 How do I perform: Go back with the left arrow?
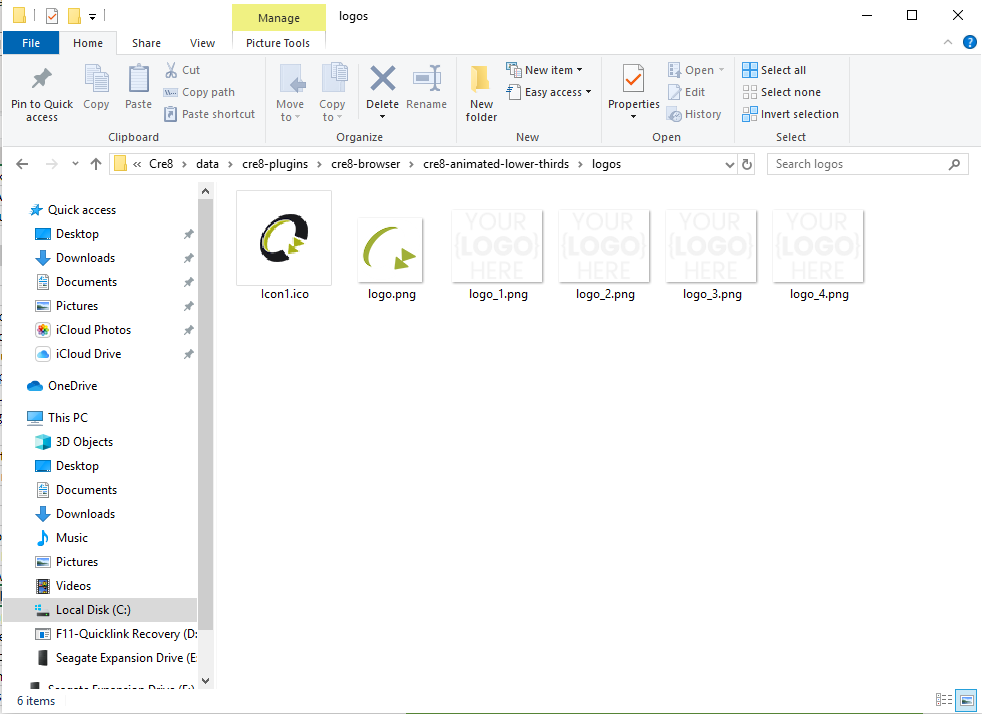tap(22, 164)
